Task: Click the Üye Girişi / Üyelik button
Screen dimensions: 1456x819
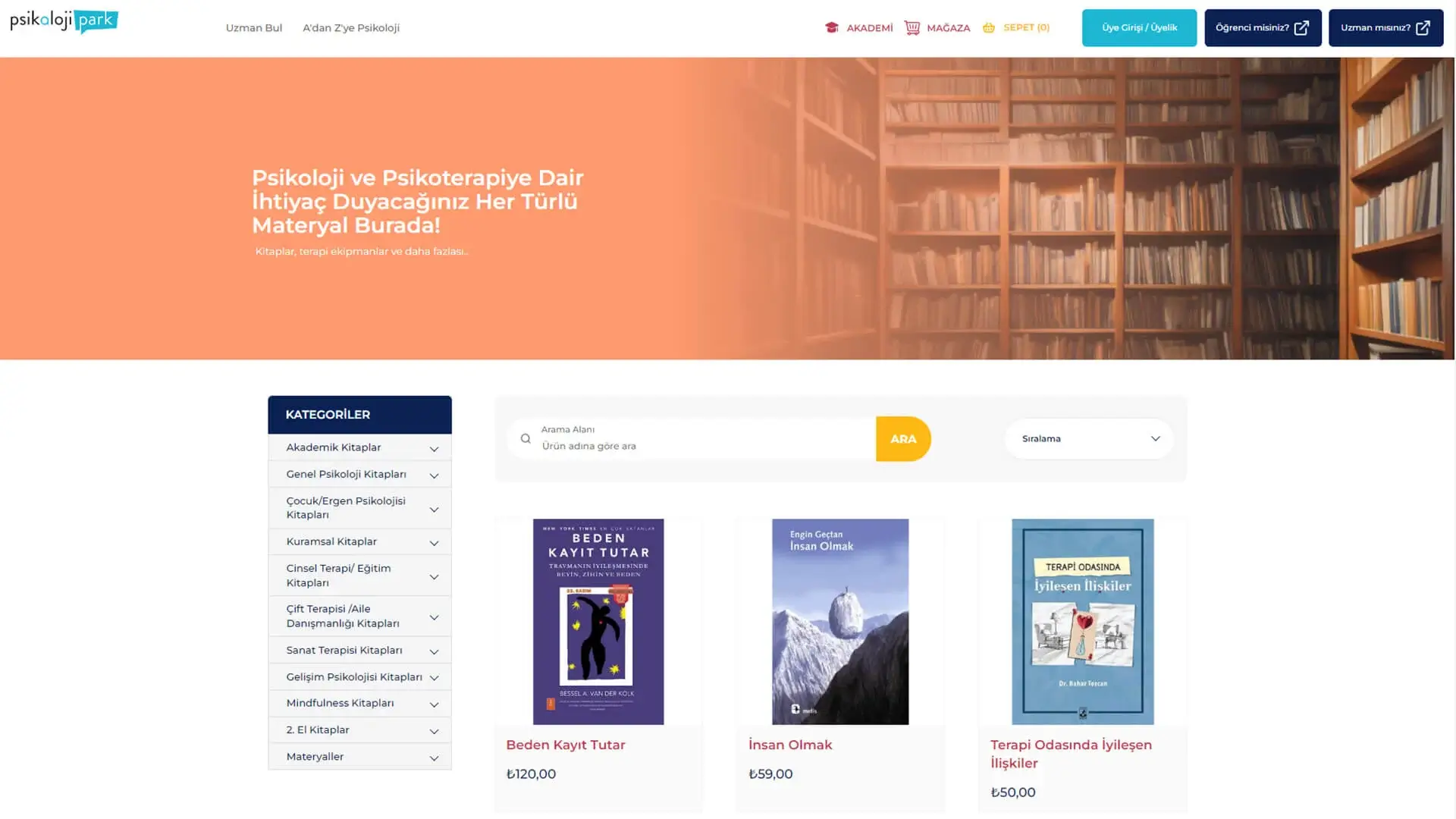Action: click(1139, 28)
